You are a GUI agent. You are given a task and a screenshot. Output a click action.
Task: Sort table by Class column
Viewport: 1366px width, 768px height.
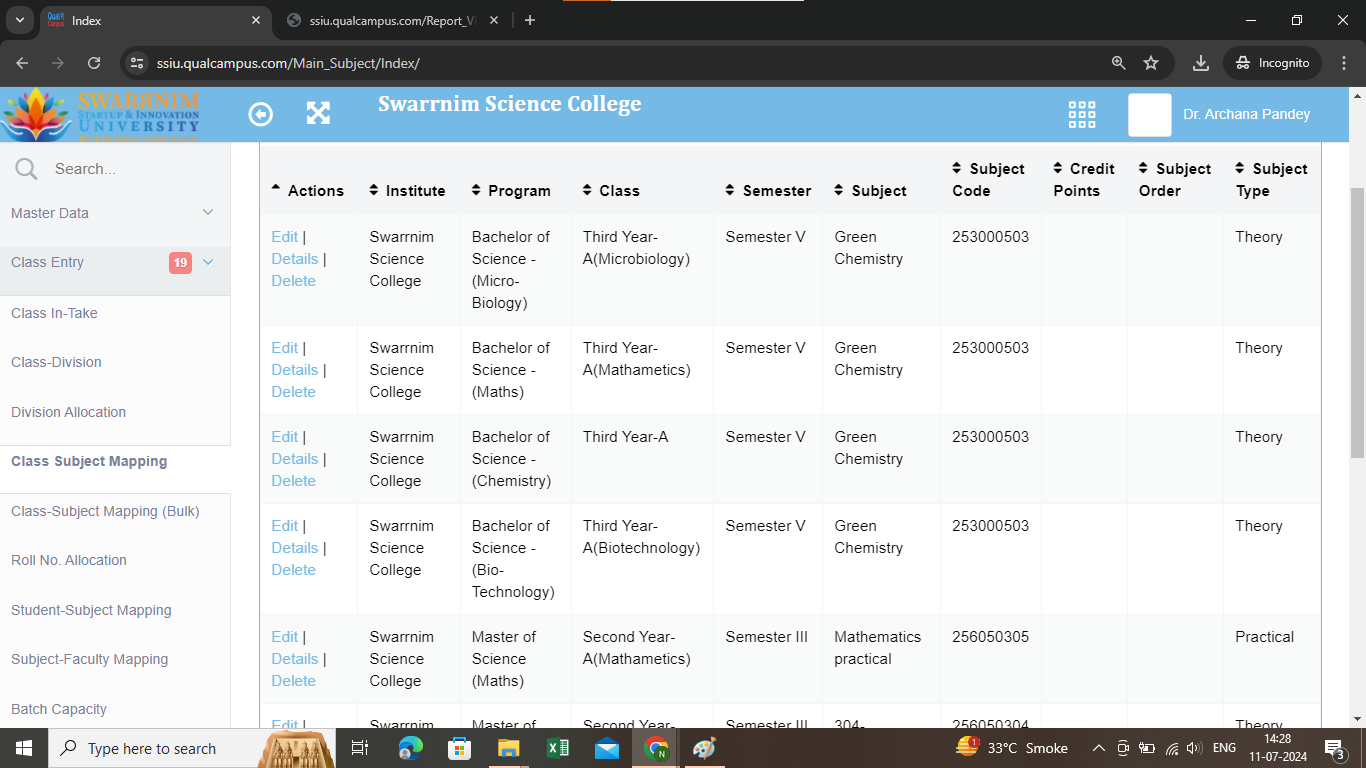(x=588, y=190)
